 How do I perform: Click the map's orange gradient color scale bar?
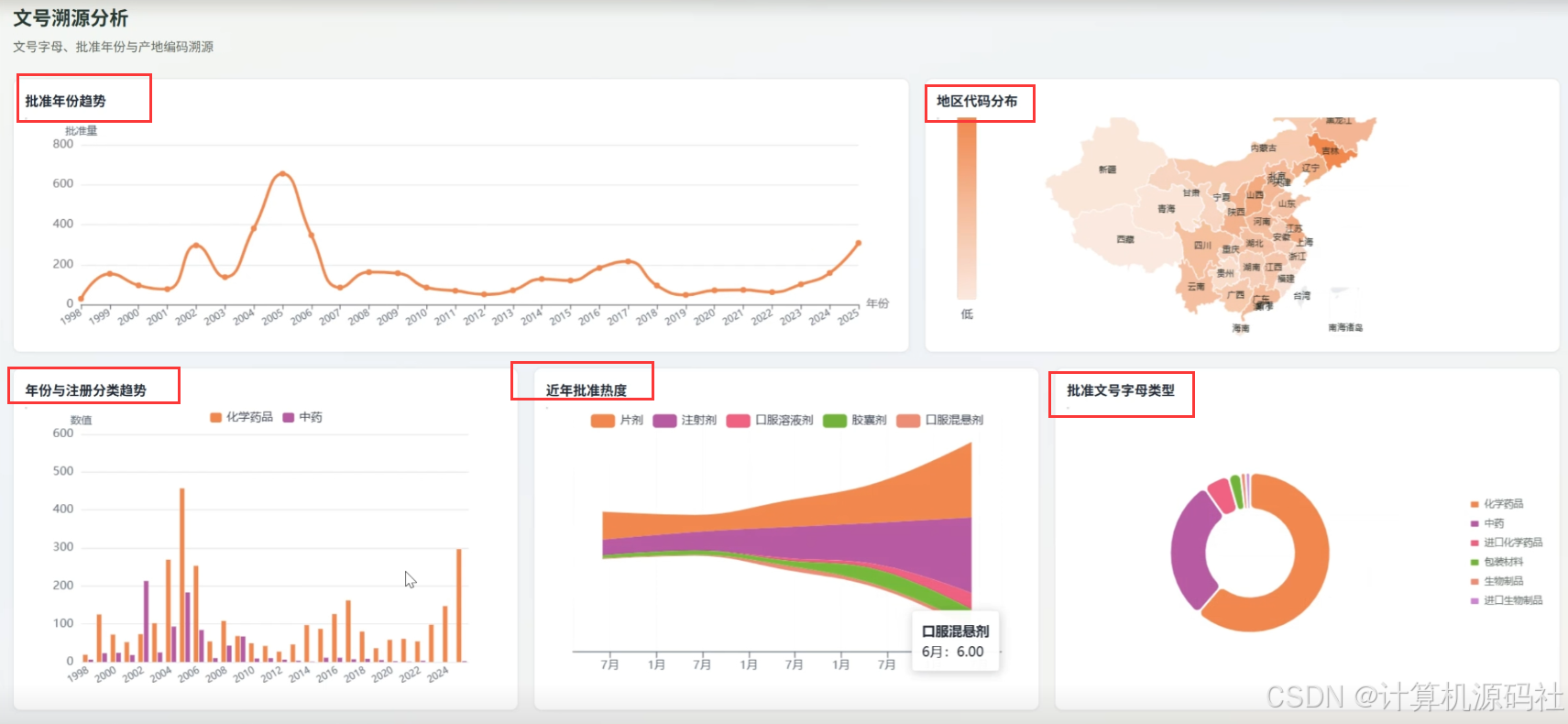click(967, 209)
